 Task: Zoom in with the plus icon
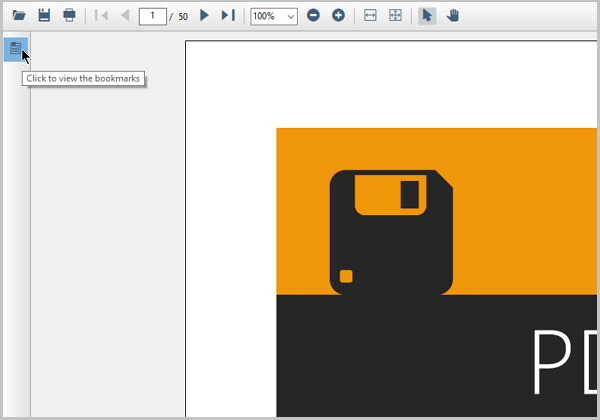coord(338,15)
